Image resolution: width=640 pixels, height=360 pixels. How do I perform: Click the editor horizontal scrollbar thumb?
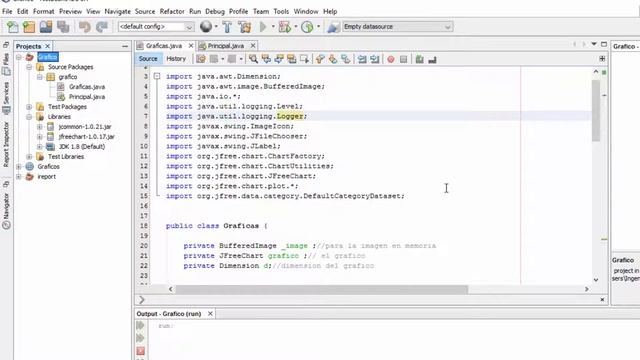click(322, 289)
